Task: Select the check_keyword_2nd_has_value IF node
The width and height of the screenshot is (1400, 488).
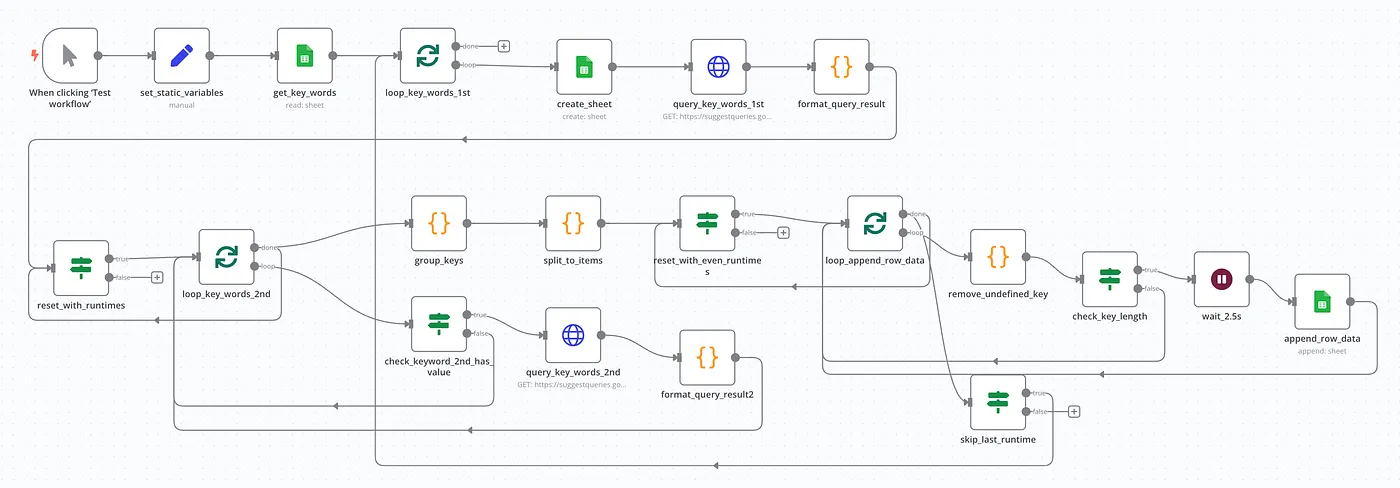Action: (439, 324)
